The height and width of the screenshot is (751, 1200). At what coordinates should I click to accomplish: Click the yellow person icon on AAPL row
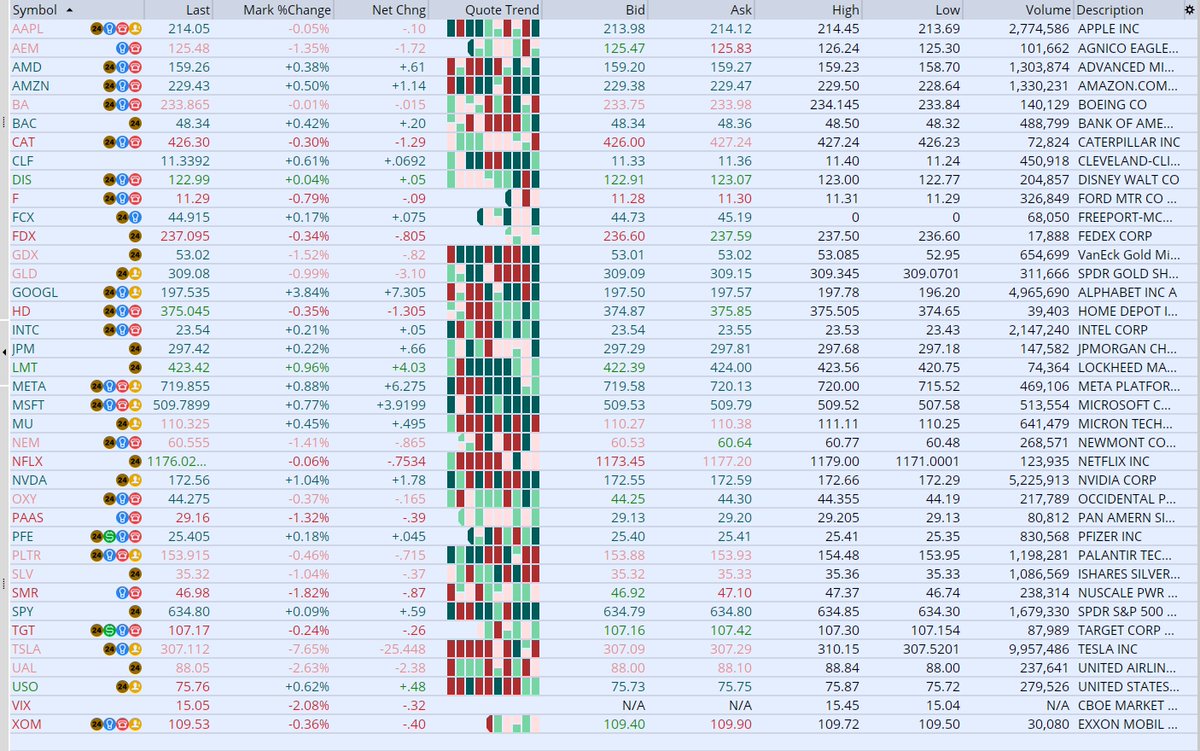coord(134,29)
